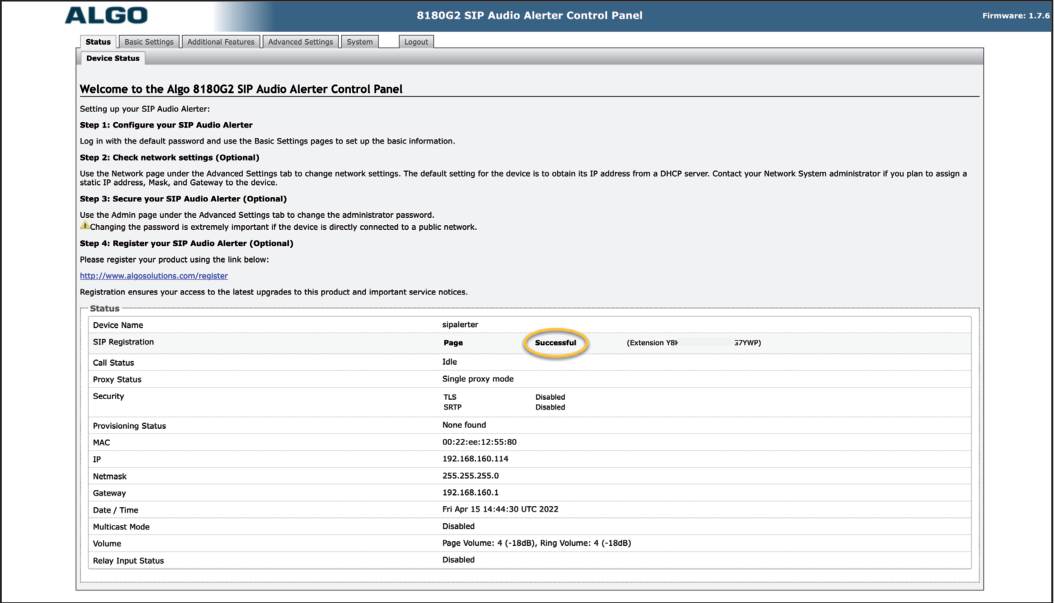Viewport: 1055px width, 603px height.
Task: Select the System tab
Action: pos(359,41)
